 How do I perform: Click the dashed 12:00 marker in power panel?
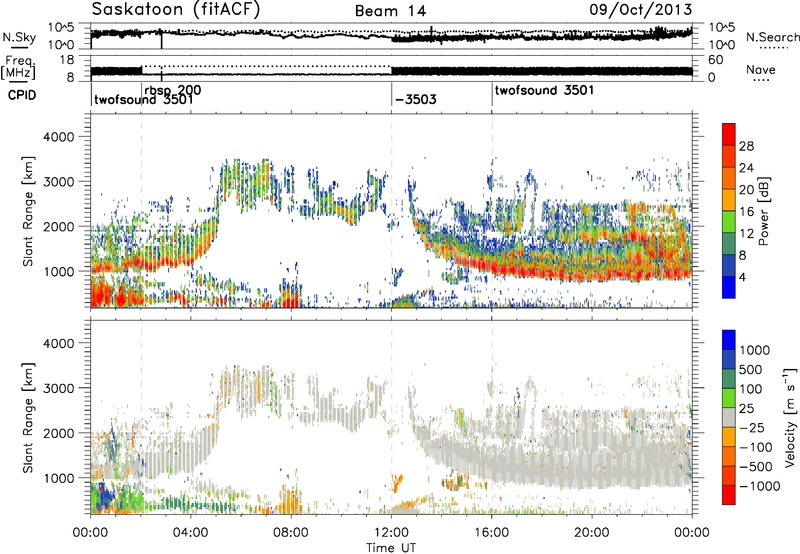pos(392,211)
